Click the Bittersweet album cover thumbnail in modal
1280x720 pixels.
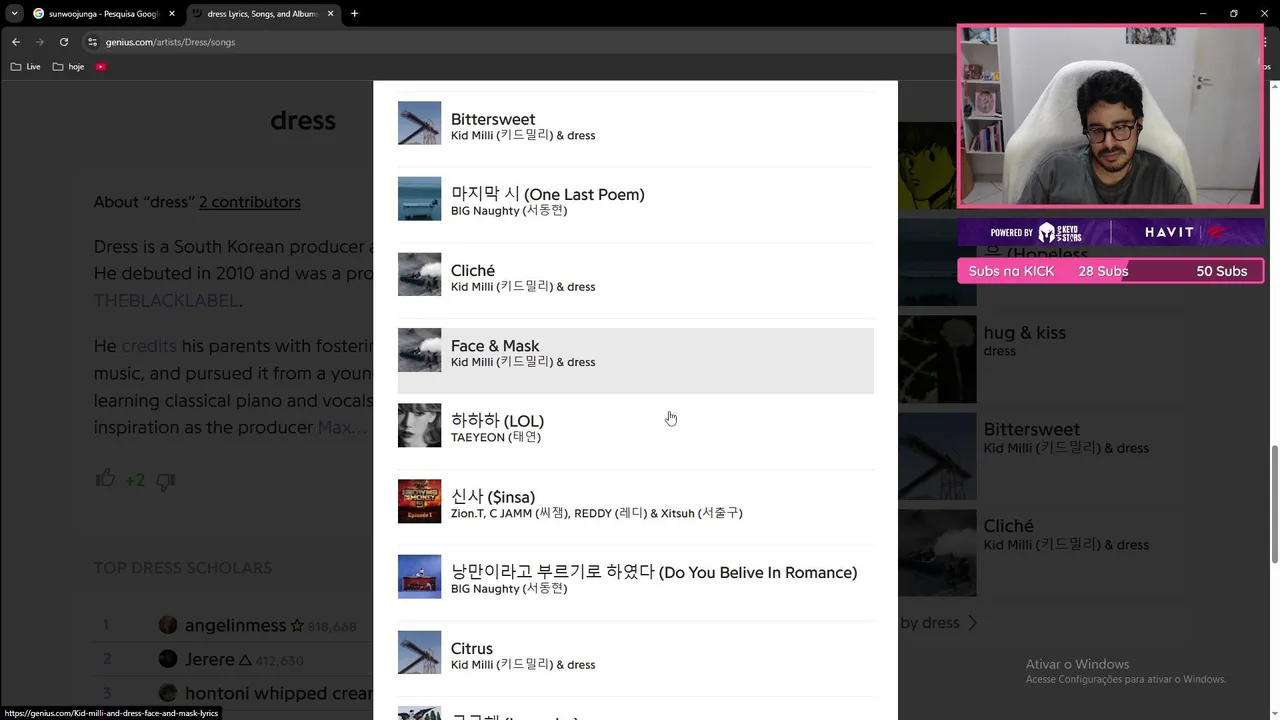[x=419, y=123]
